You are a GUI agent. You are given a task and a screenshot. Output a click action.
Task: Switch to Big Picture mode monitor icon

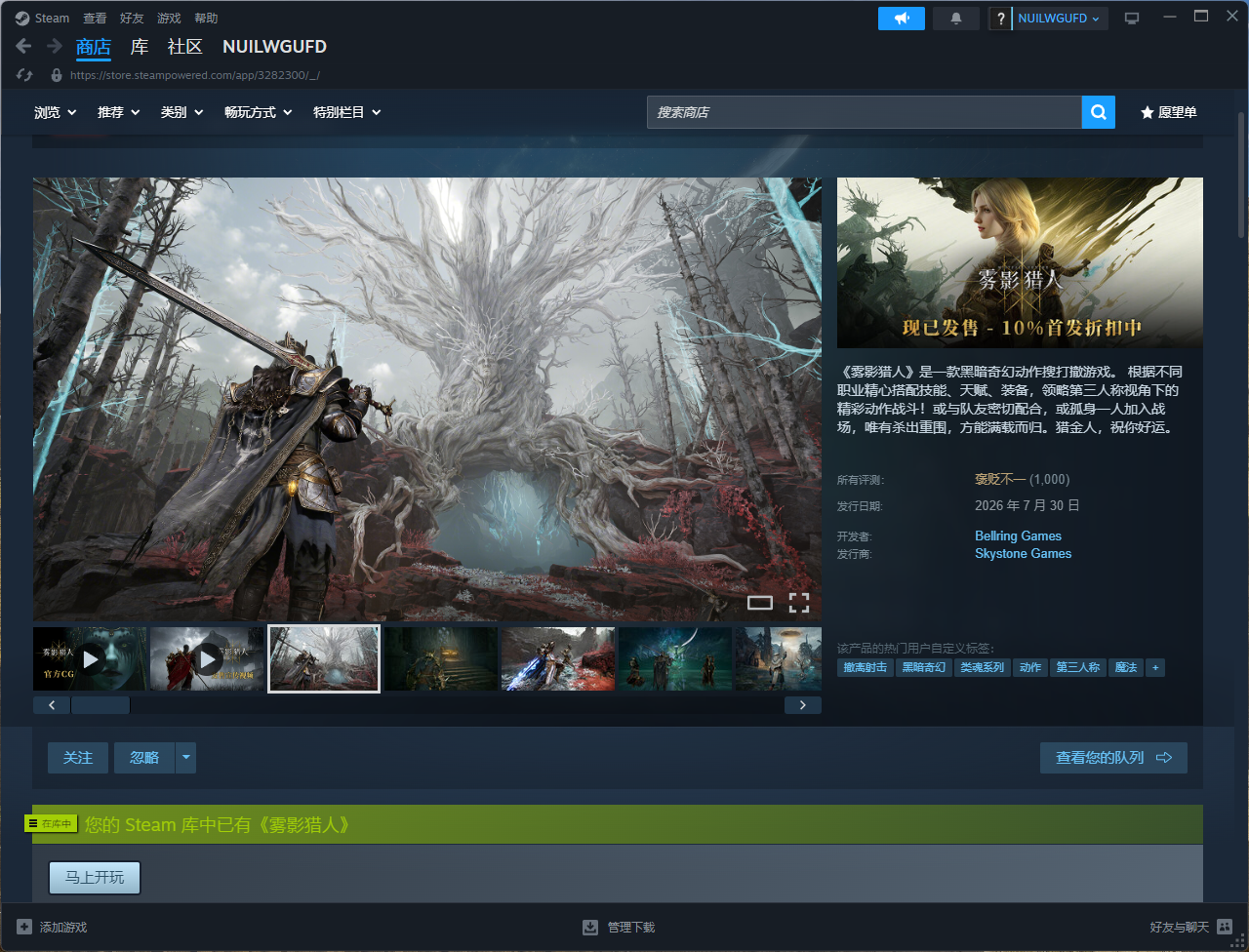pyautogui.click(x=1132, y=19)
